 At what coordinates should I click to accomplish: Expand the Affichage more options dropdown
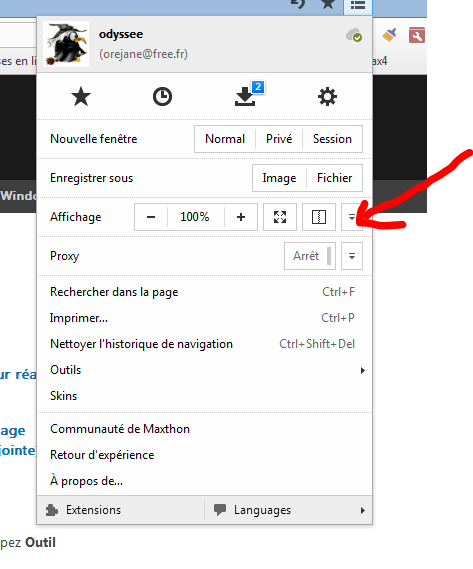pyautogui.click(x=352, y=217)
